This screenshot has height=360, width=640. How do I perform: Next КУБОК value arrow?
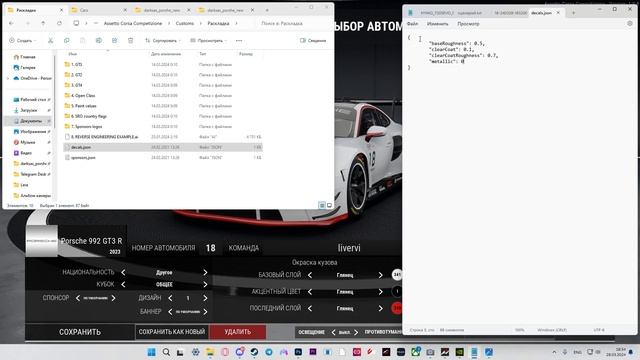click(x=205, y=284)
